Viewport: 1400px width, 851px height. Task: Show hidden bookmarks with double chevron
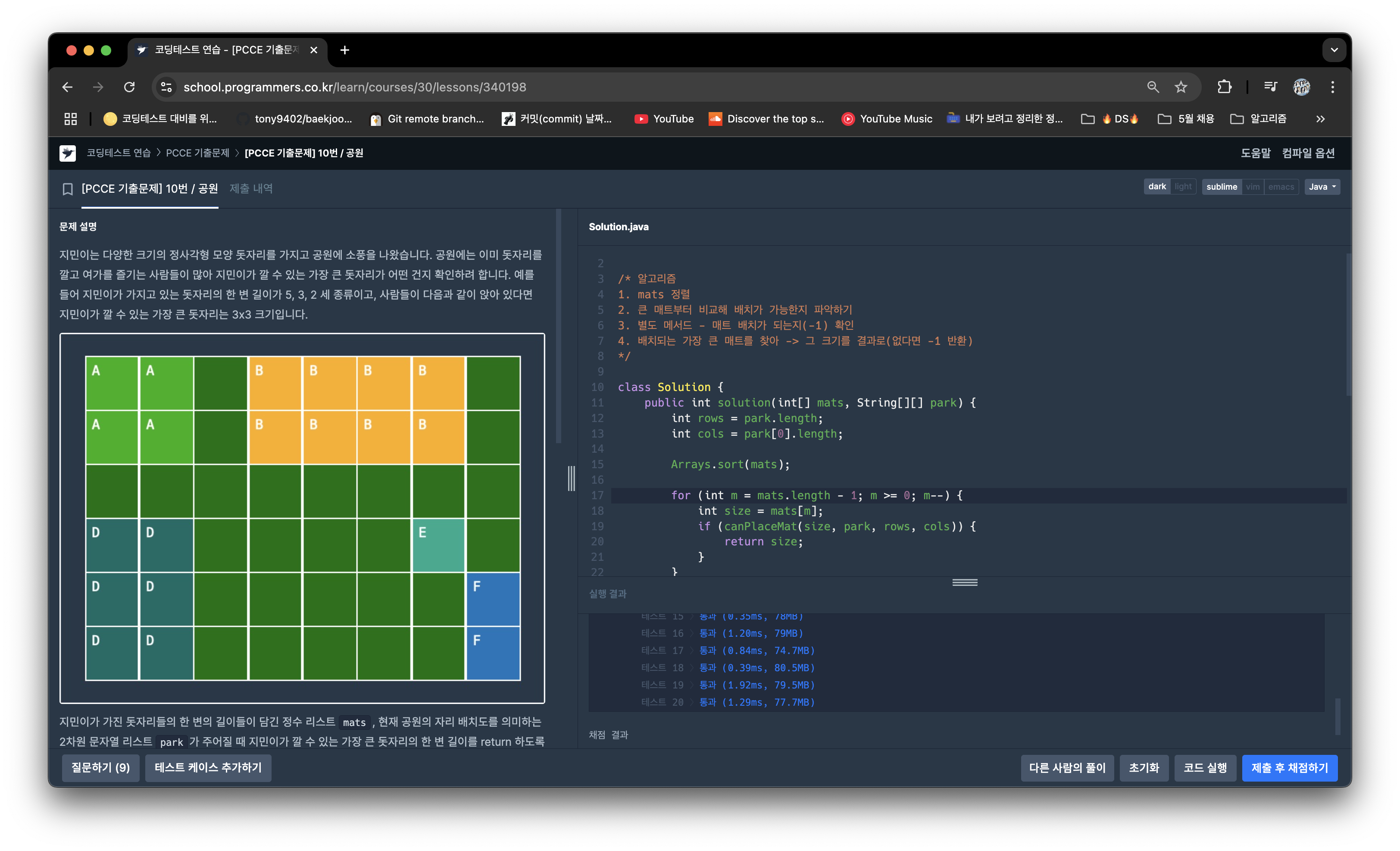[x=1320, y=119]
